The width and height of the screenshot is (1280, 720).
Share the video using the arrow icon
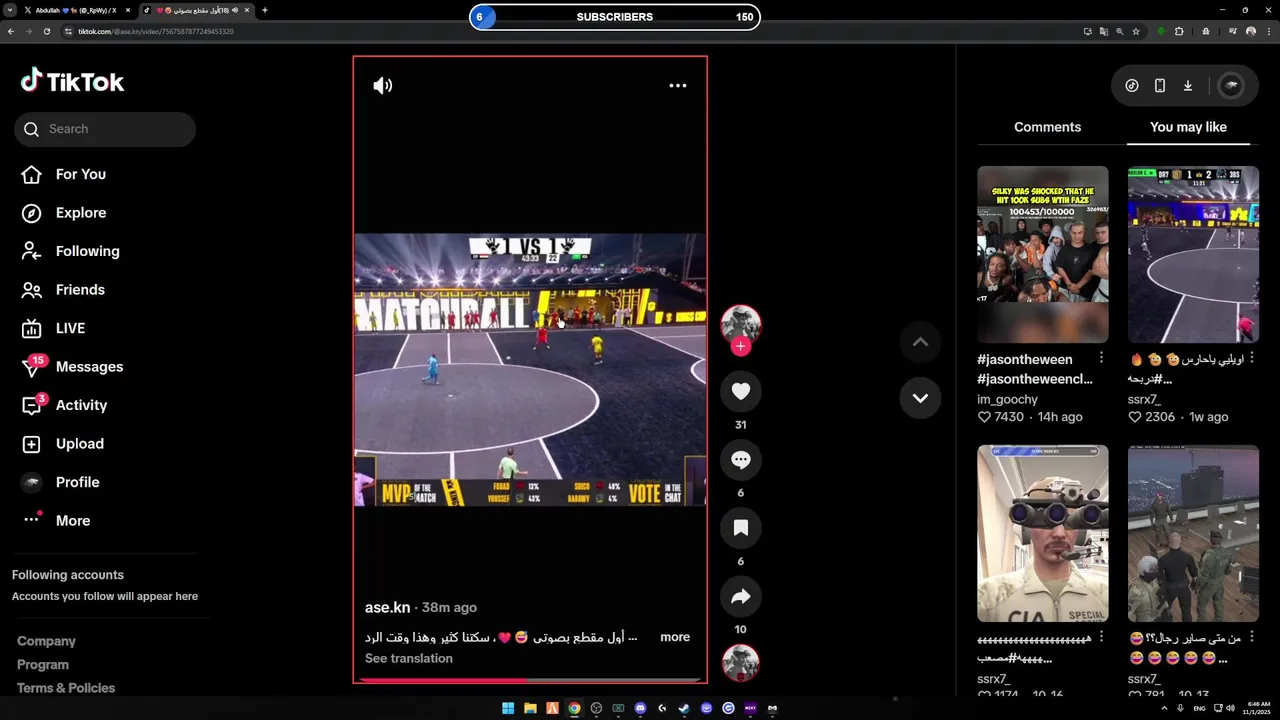741,597
